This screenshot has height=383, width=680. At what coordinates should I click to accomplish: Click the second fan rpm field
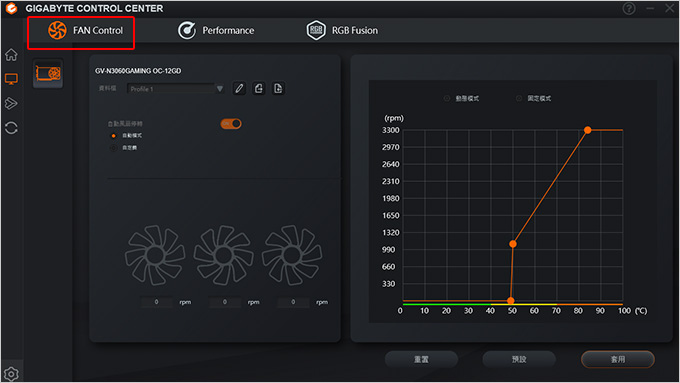click(225, 302)
